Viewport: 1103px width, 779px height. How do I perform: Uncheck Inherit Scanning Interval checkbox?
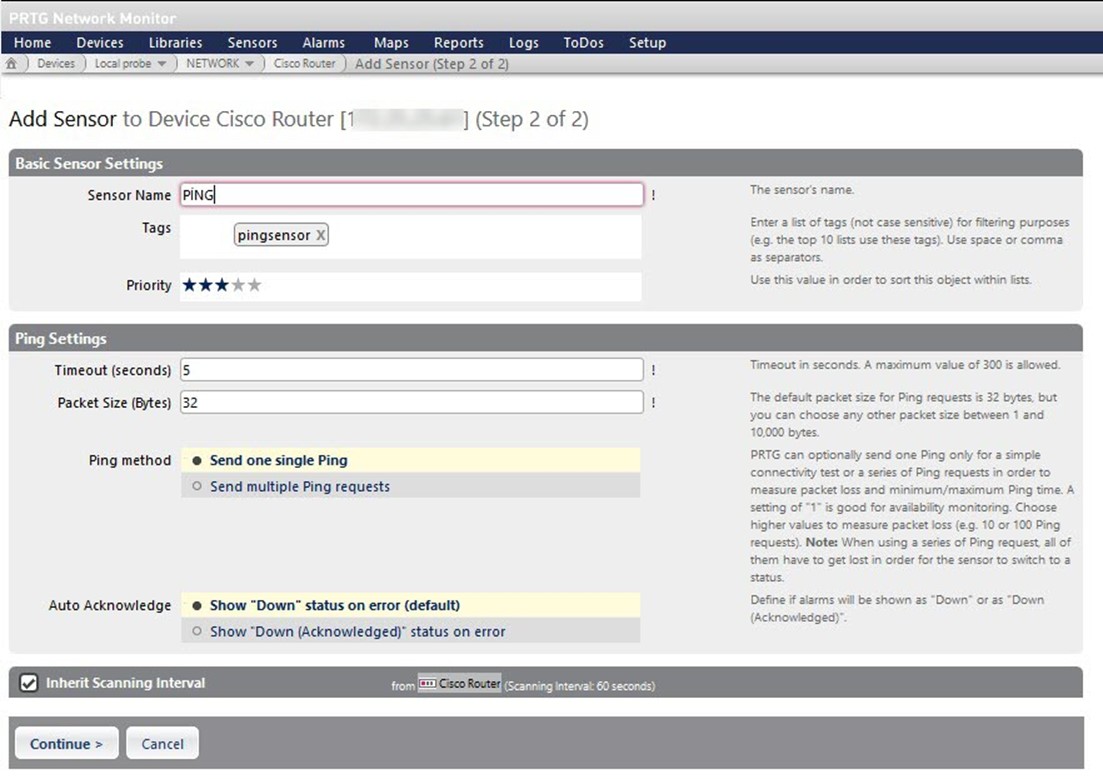[28, 683]
